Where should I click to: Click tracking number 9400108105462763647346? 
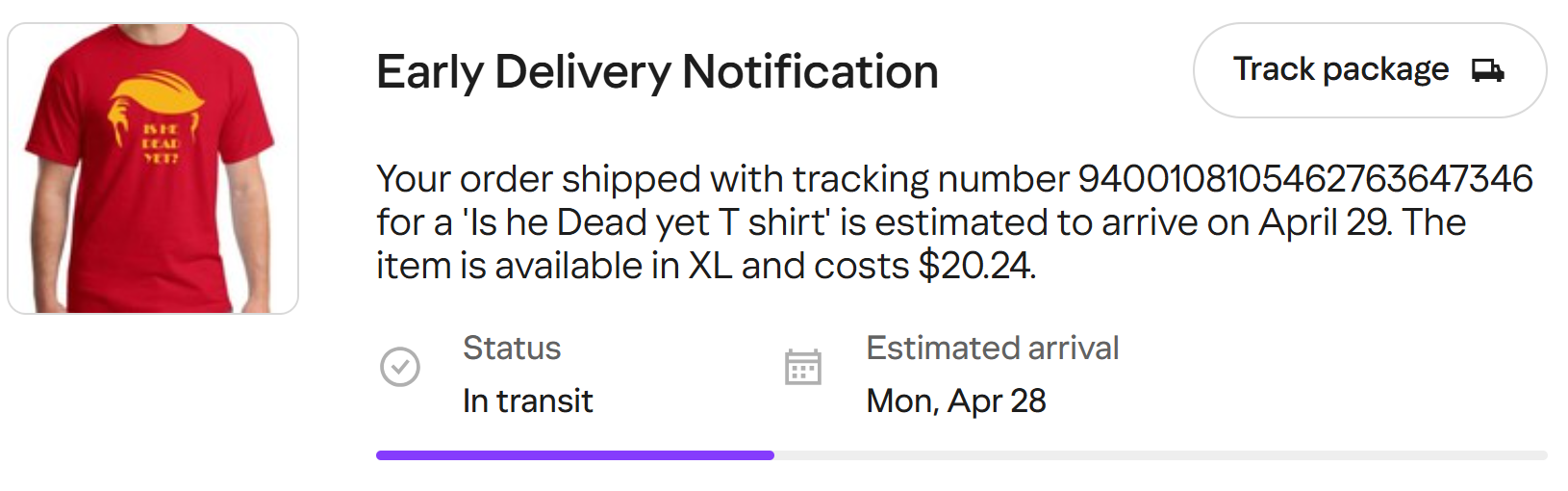[x=1304, y=179]
